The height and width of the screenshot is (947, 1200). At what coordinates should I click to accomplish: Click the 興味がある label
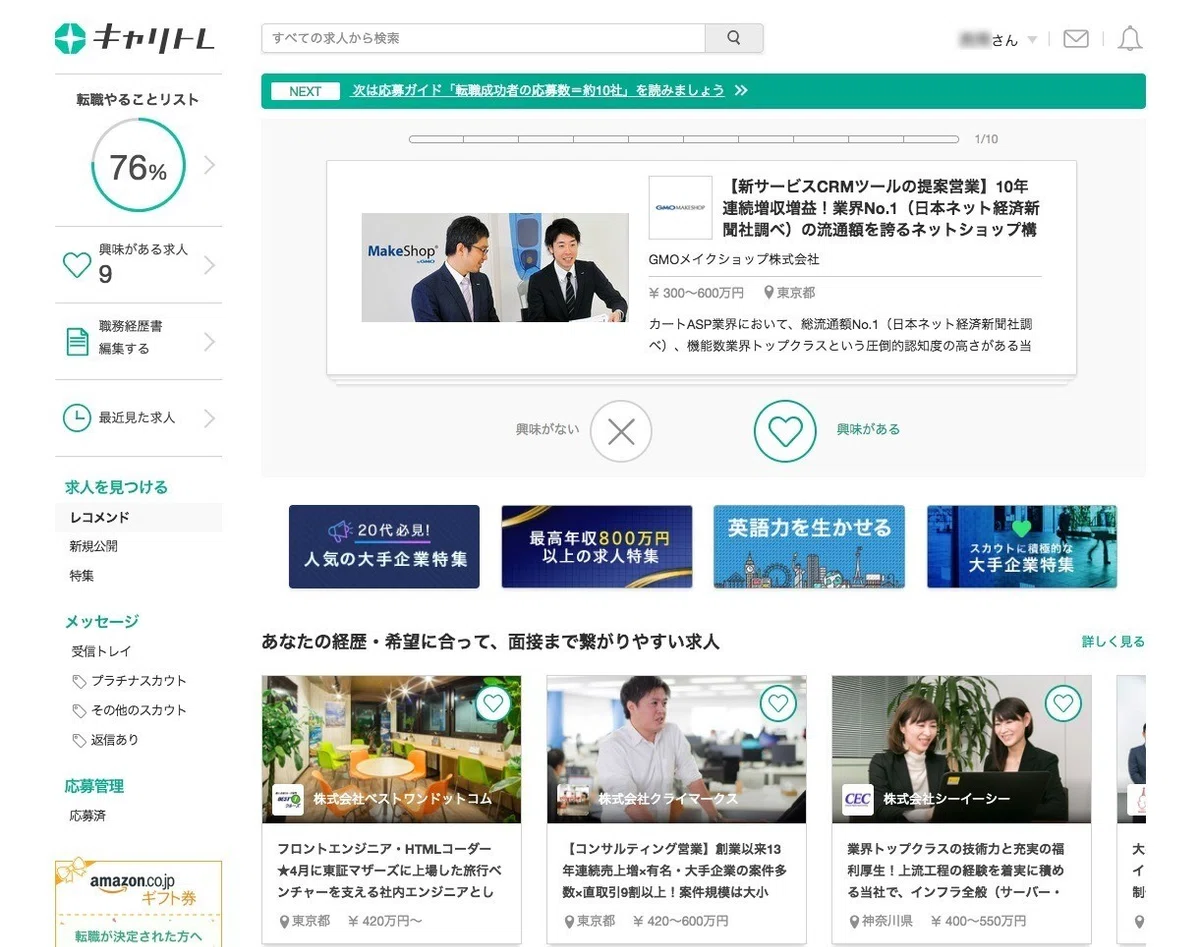868,430
